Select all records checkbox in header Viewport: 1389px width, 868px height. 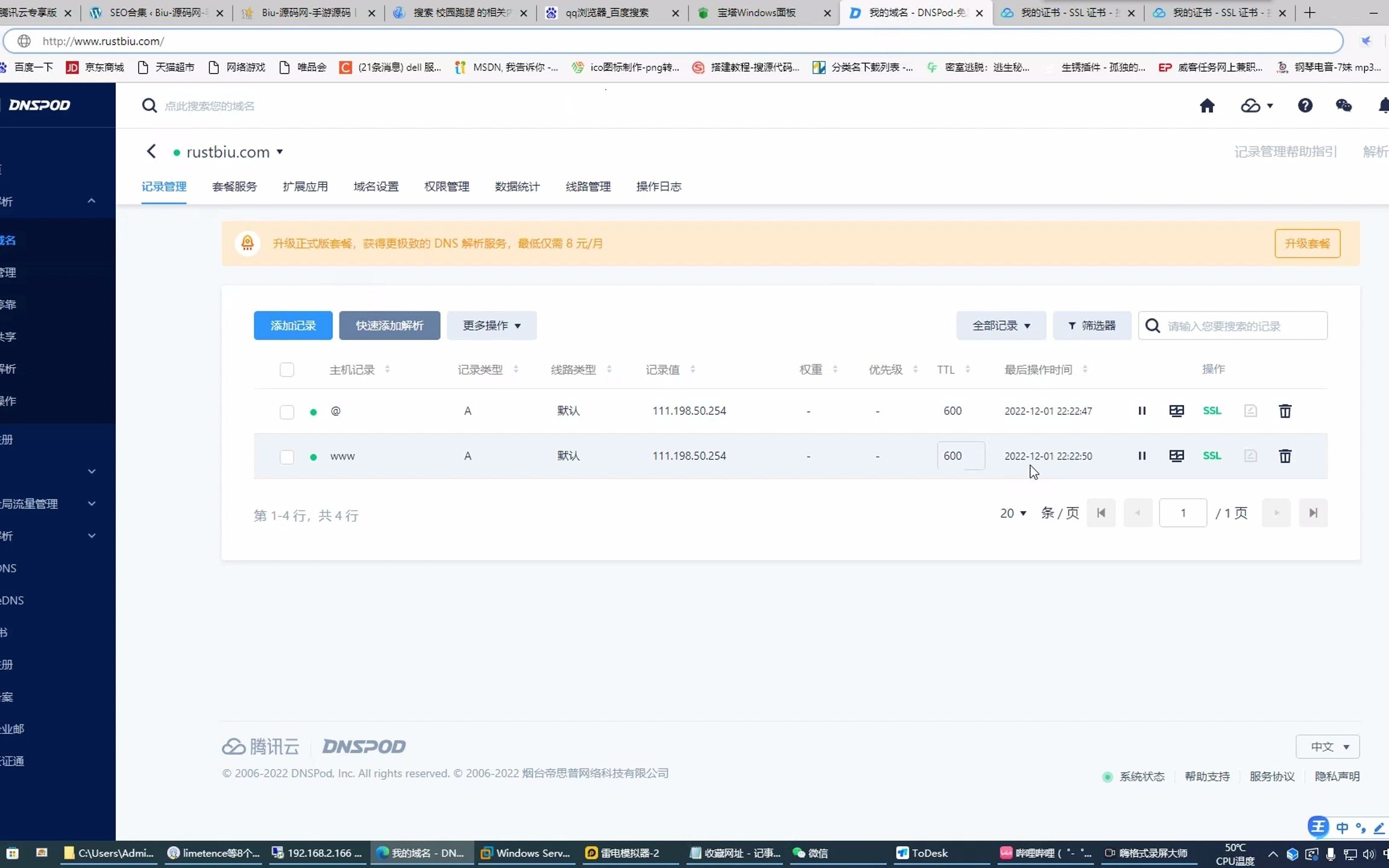click(x=287, y=370)
